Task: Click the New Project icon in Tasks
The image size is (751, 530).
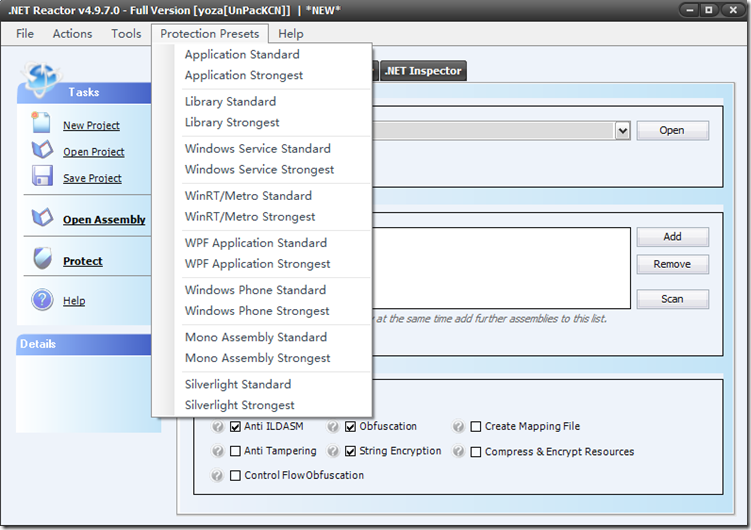Action: click(42, 123)
